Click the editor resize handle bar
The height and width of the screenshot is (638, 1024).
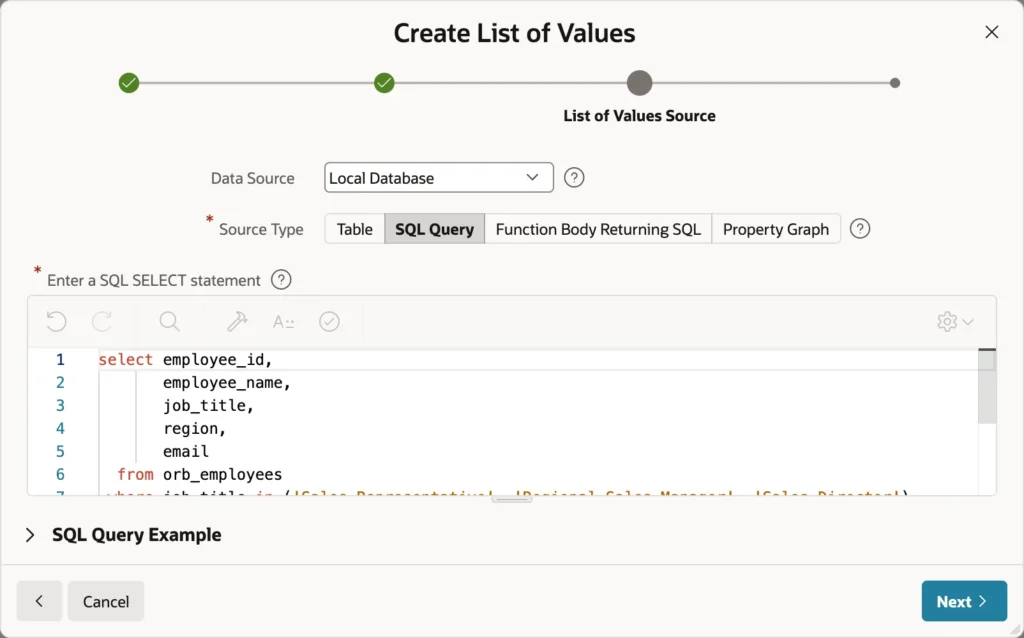tap(512, 499)
